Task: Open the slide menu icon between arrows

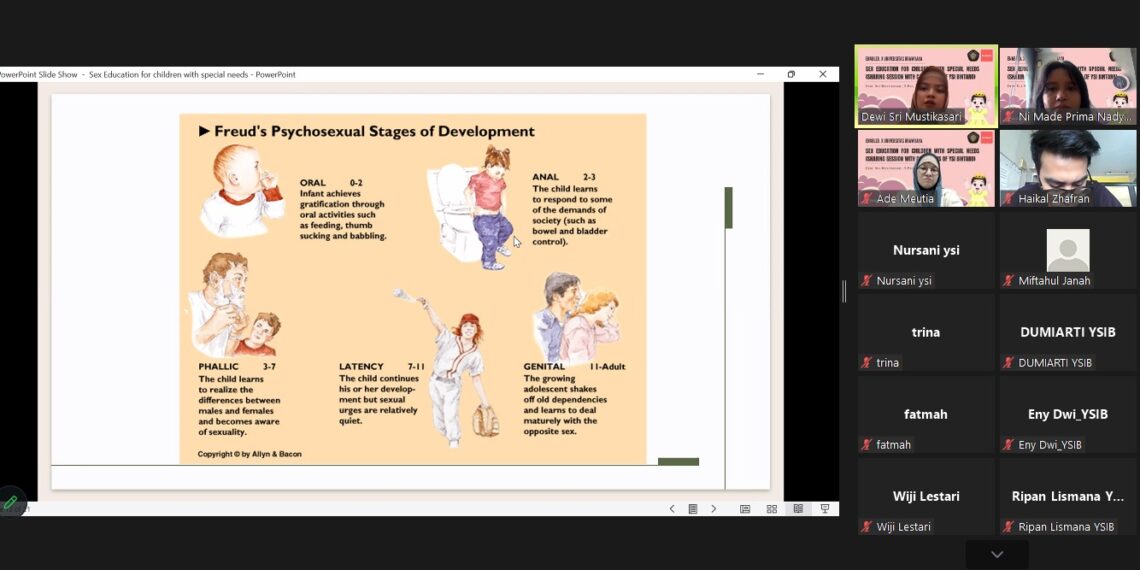Action: (692, 509)
